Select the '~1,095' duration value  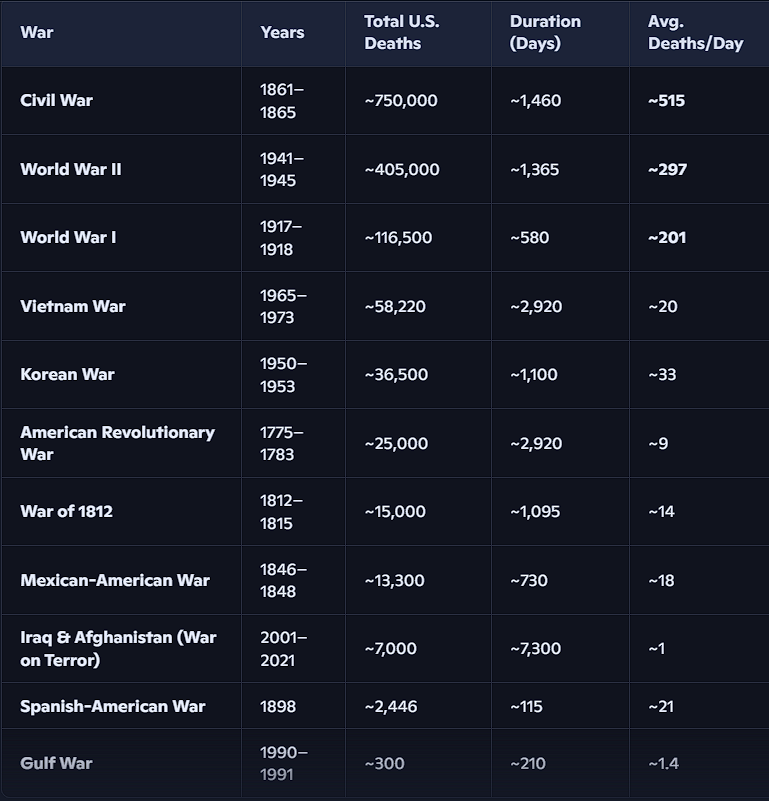coord(534,511)
